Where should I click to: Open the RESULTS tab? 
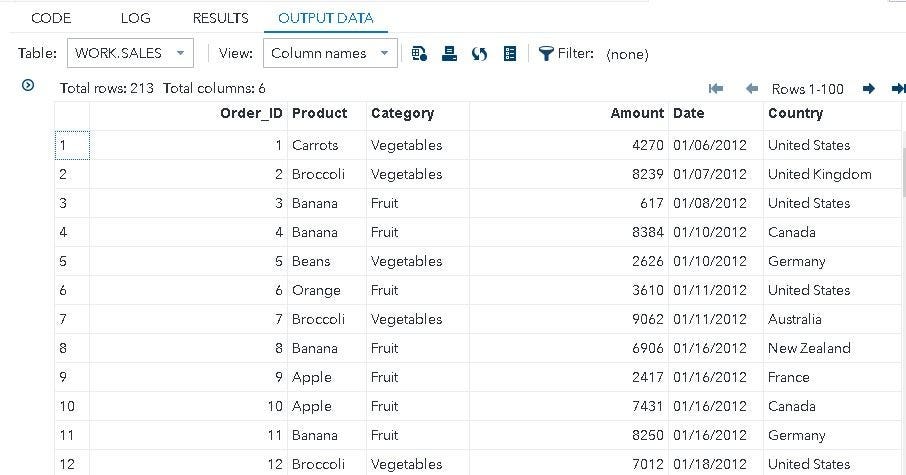[x=221, y=18]
